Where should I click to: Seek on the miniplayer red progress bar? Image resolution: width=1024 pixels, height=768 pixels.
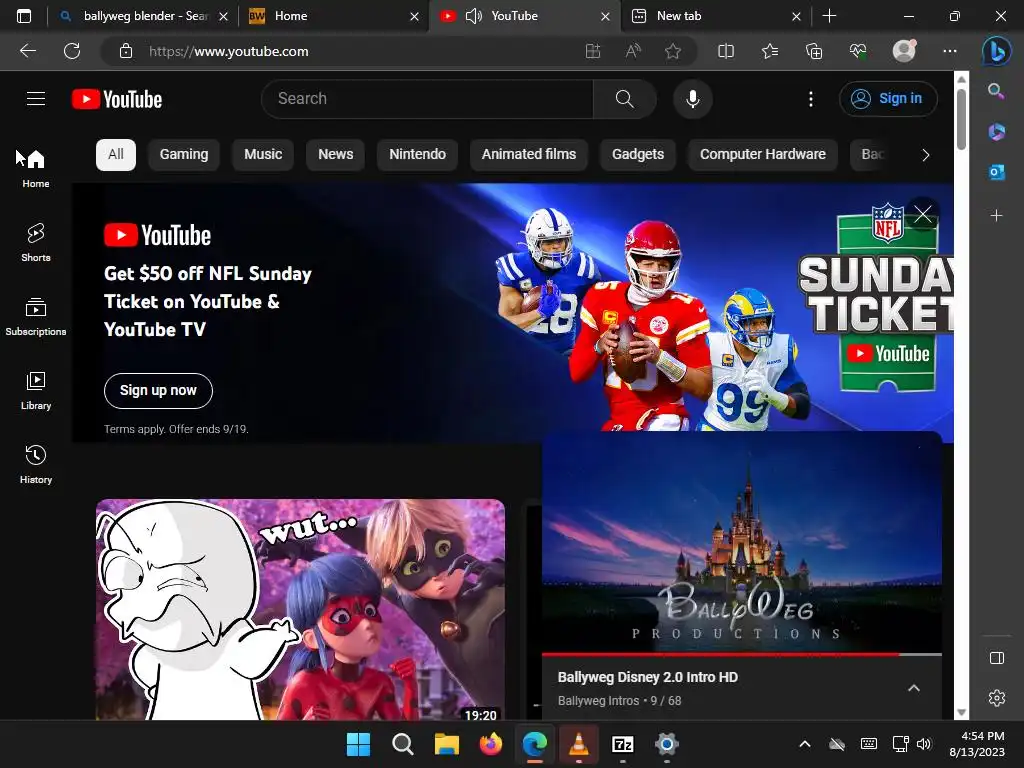pos(742,654)
